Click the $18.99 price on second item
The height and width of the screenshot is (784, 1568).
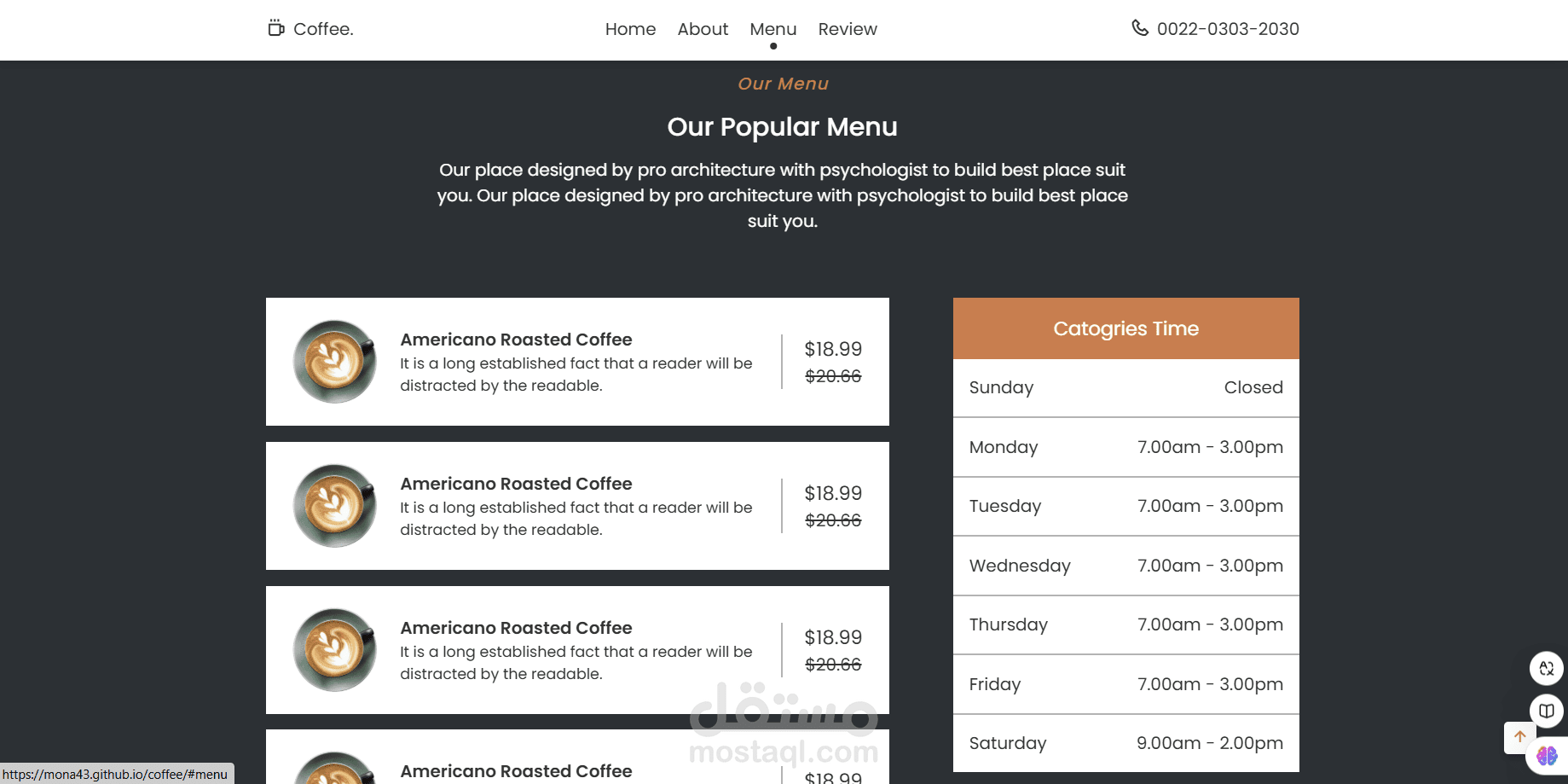click(833, 493)
